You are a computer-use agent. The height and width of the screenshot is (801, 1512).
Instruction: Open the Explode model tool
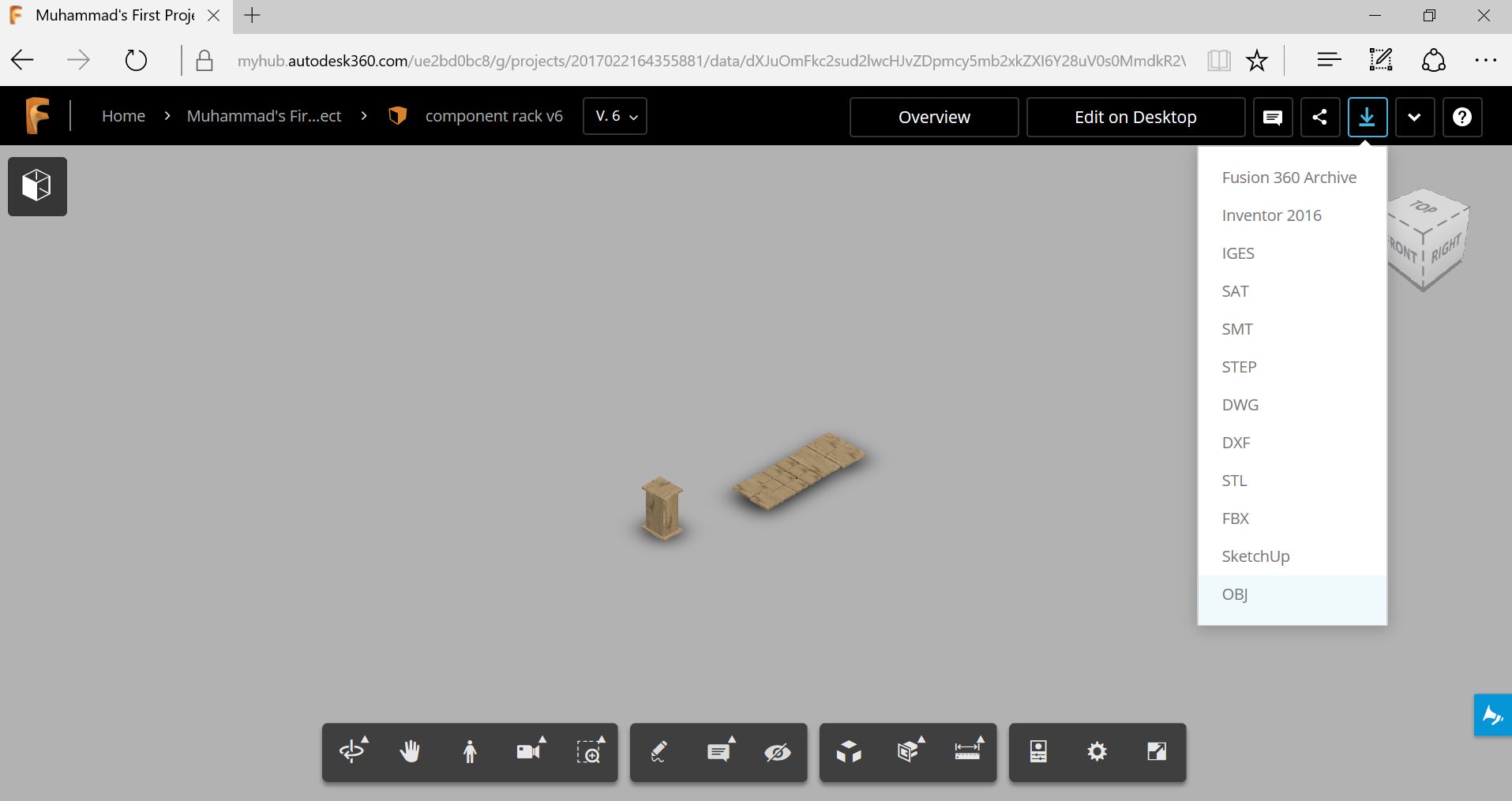pos(849,751)
